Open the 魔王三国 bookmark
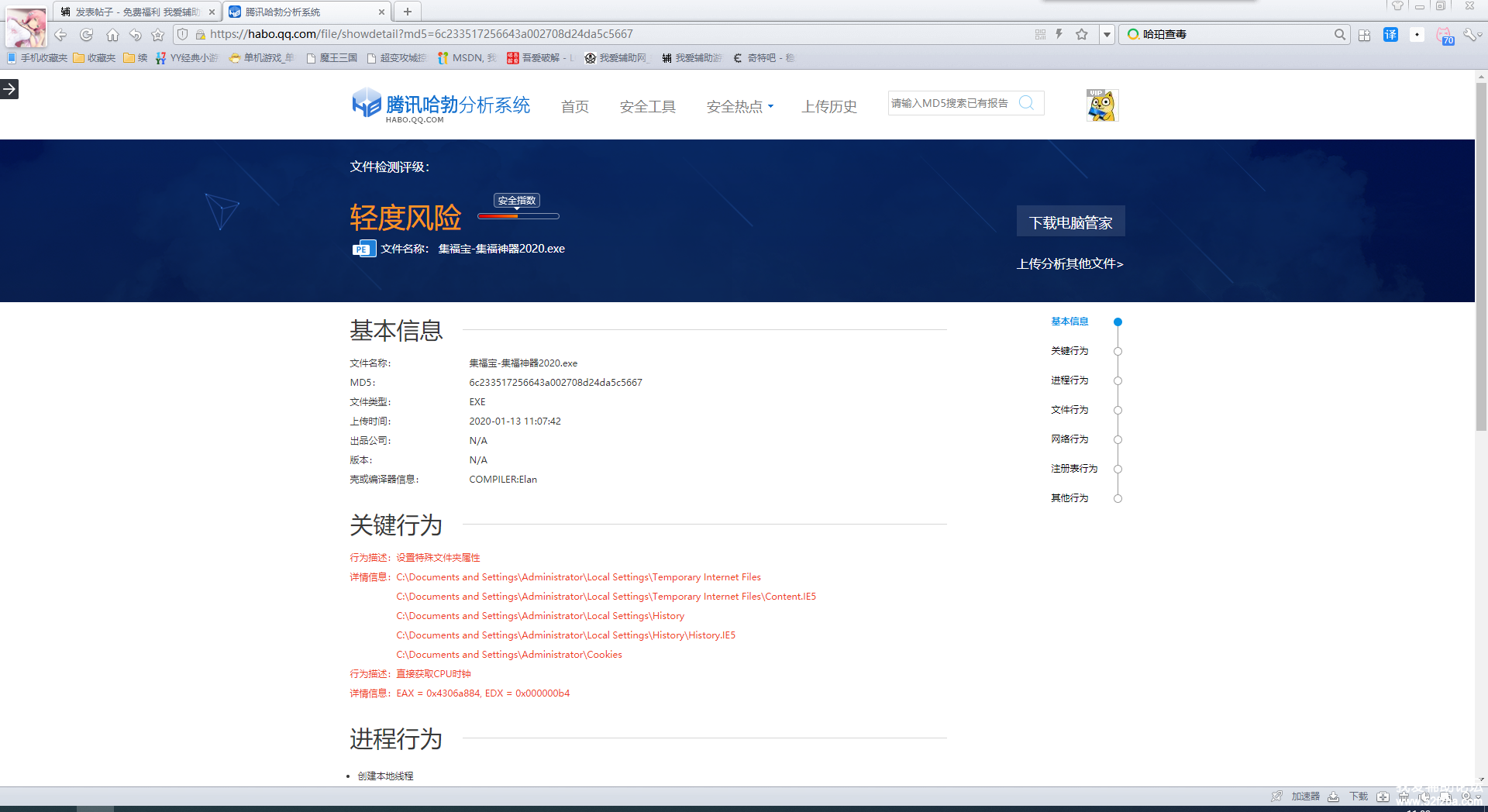This screenshot has width=1488, height=812. 332,58
